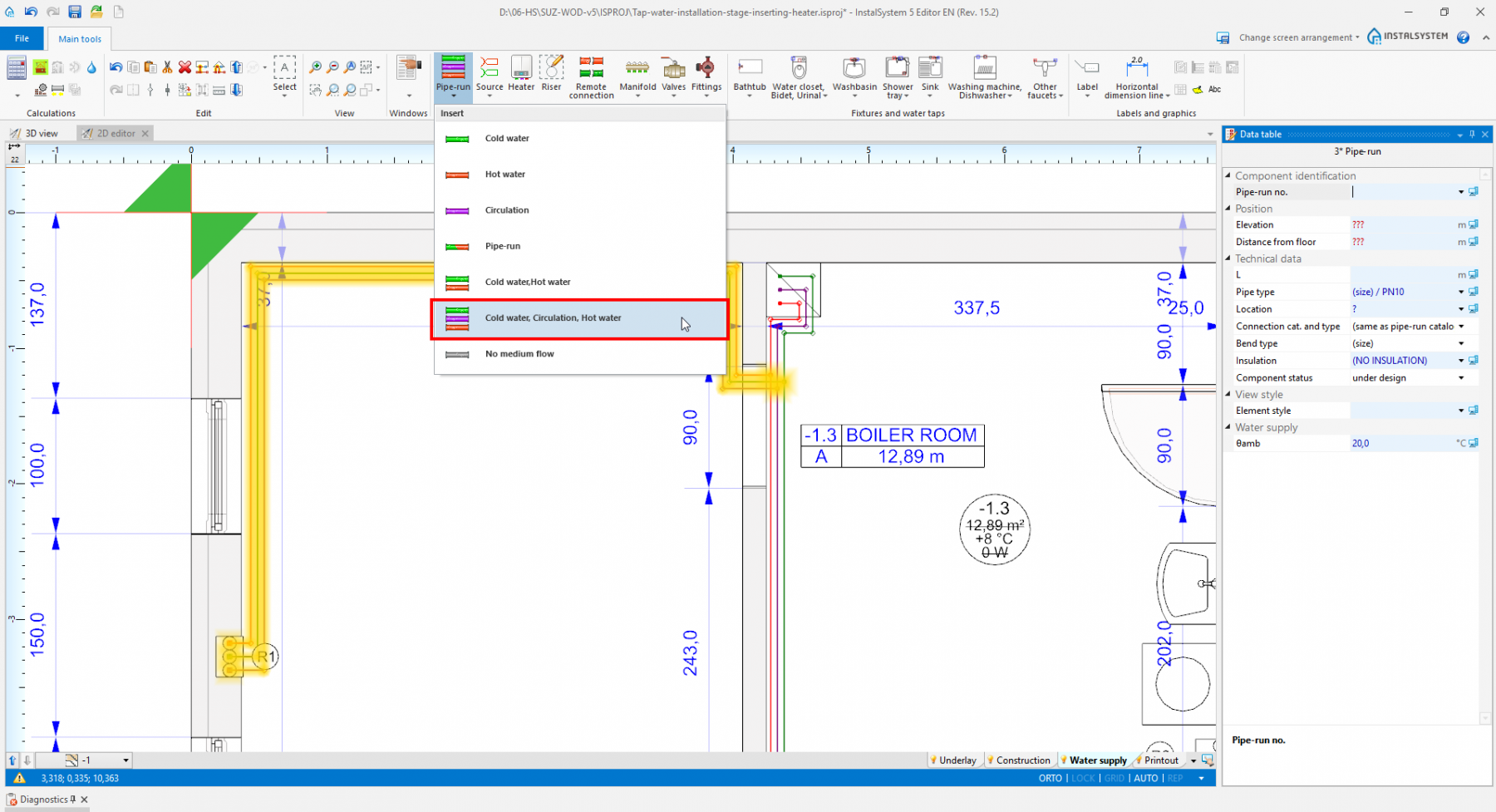1496x812 pixels.
Task: Select the Riser tool
Action: 551,75
